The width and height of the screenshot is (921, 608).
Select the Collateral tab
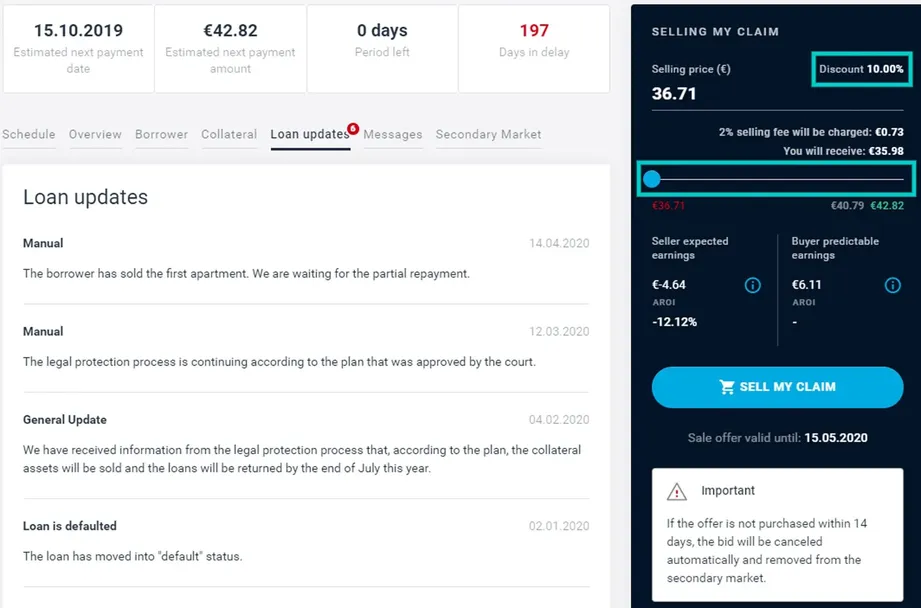(x=229, y=135)
